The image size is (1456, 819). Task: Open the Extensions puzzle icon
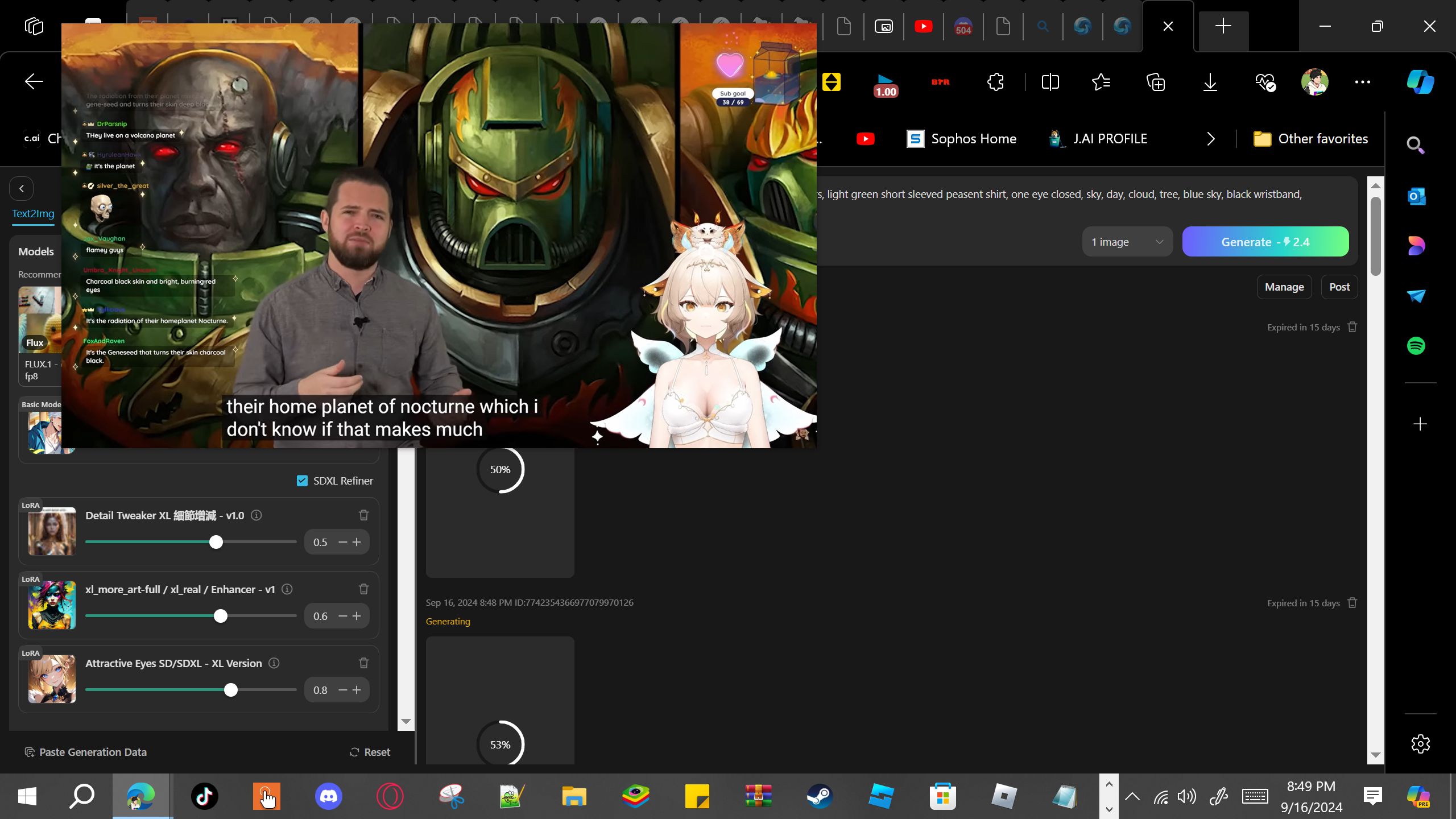click(x=995, y=82)
